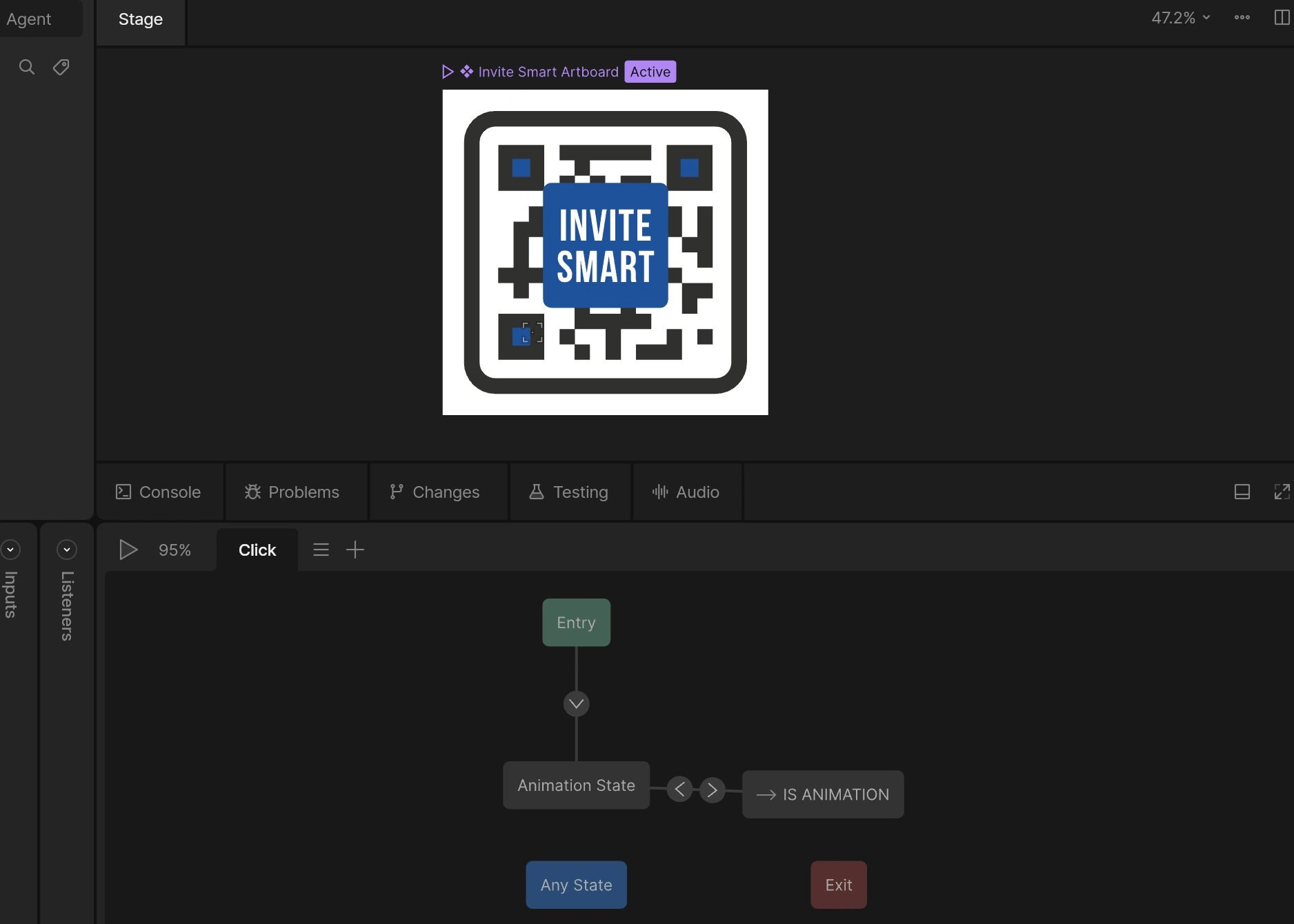
Task: Expand the bottom panel to fullscreen
Action: coord(1282,492)
